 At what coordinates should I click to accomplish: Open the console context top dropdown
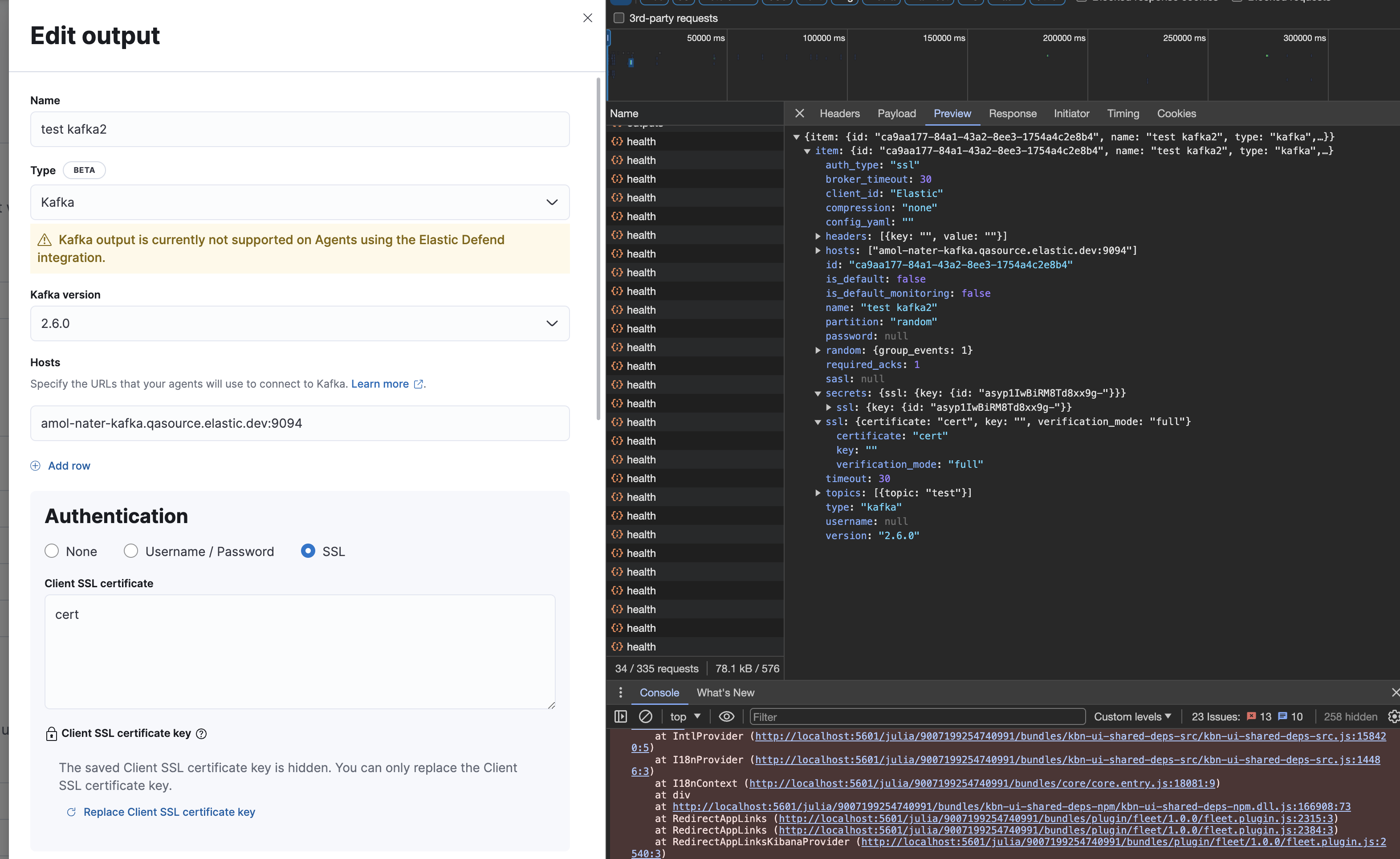(685, 716)
